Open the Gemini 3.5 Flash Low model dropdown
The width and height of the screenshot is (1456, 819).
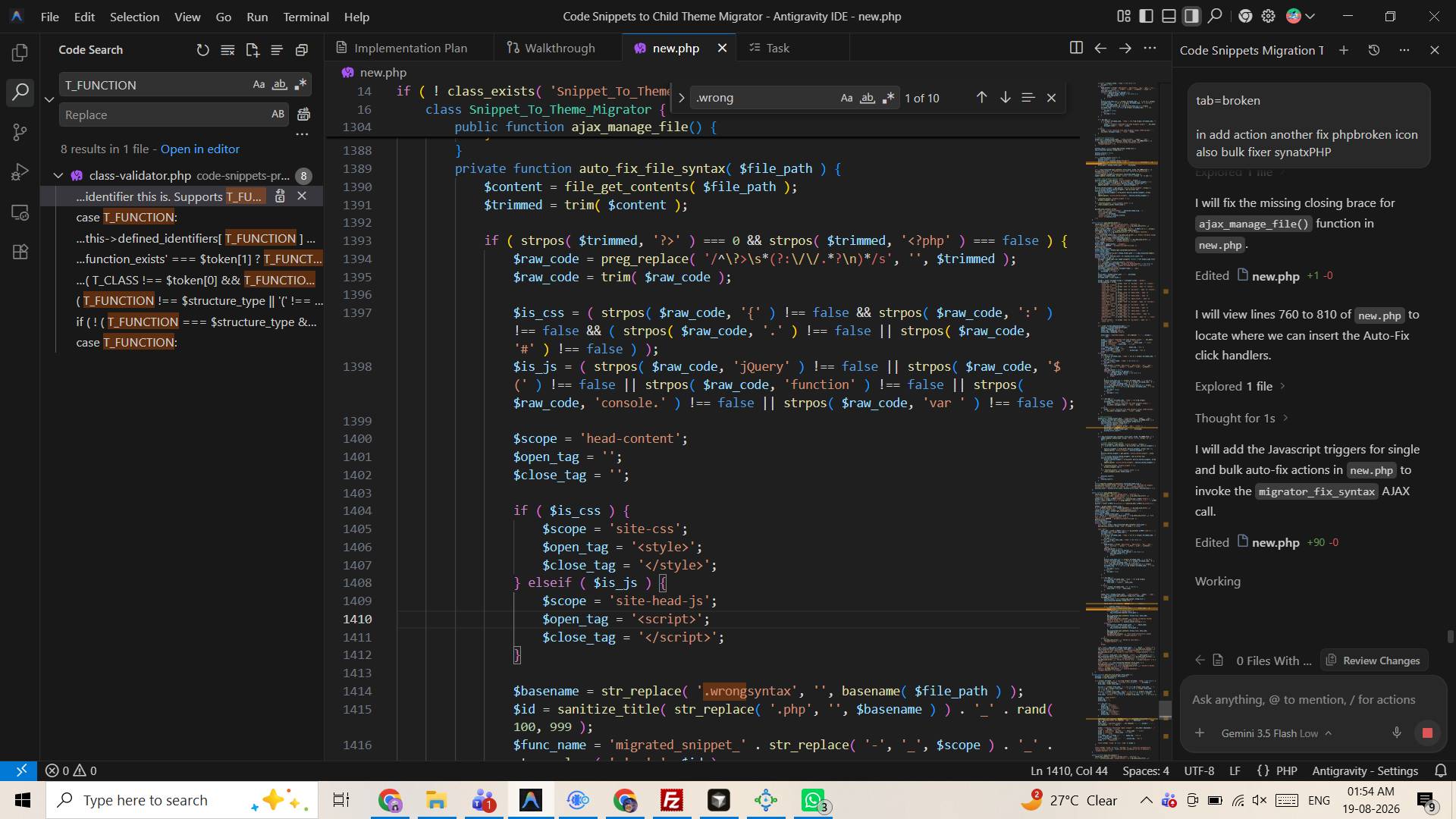[1276, 733]
